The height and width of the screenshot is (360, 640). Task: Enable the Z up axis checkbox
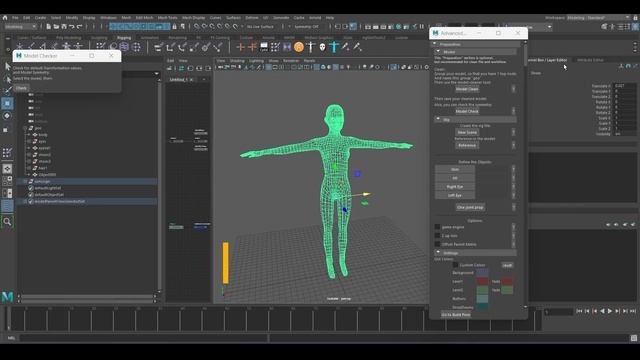(x=437, y=236)
